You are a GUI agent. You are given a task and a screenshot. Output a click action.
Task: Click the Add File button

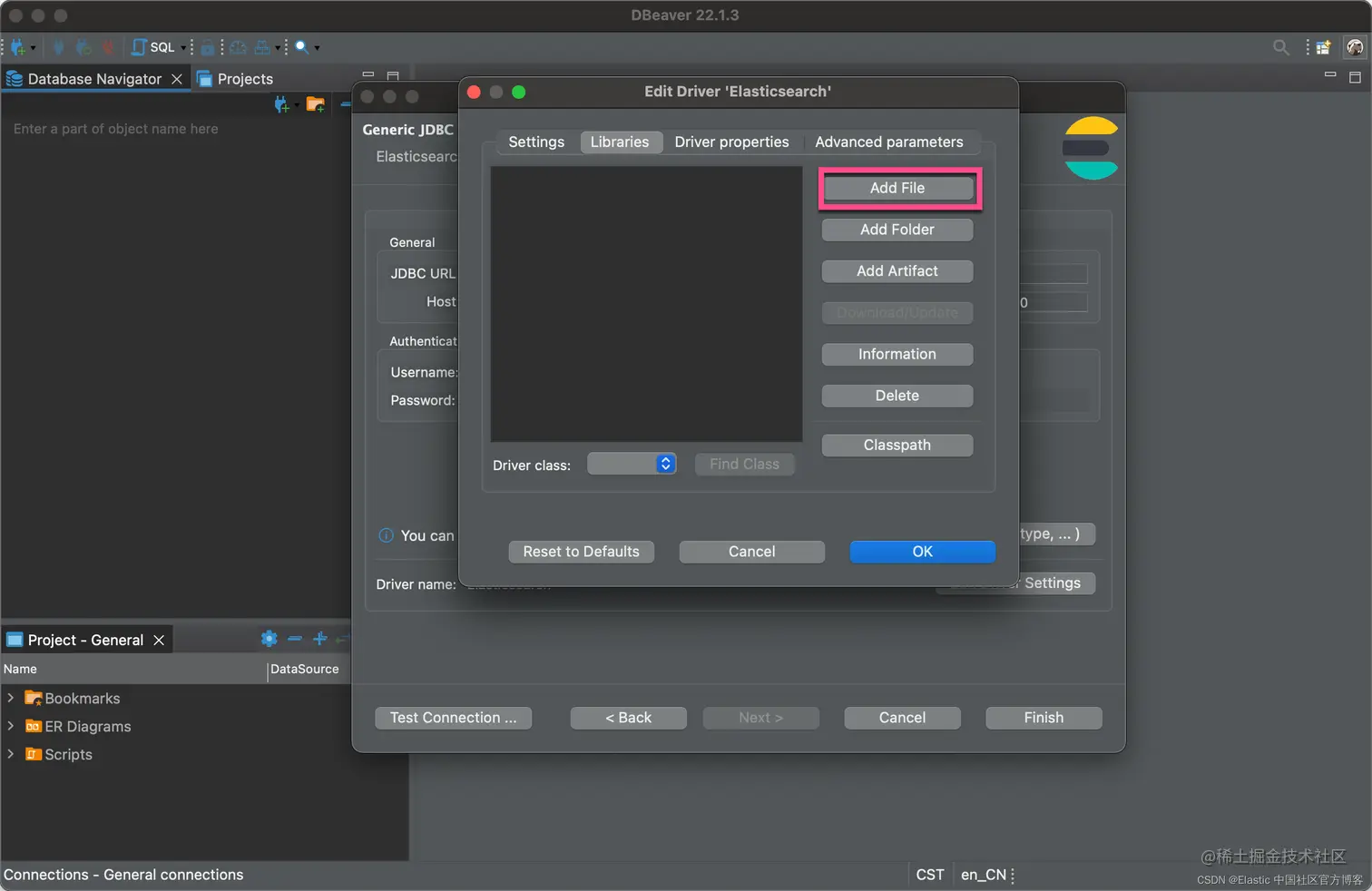click(897, 188)
